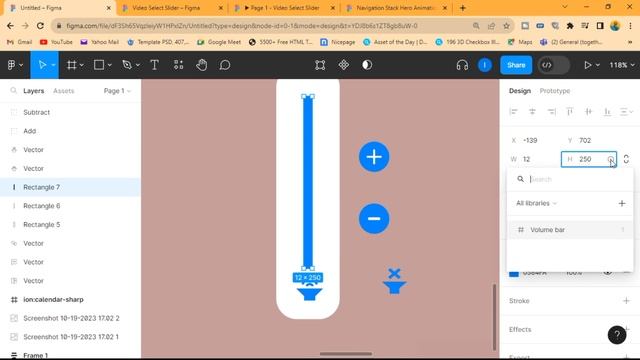This screenshot has width=640, height=360.
Task: Select the Pen tool
Action: 127,65
